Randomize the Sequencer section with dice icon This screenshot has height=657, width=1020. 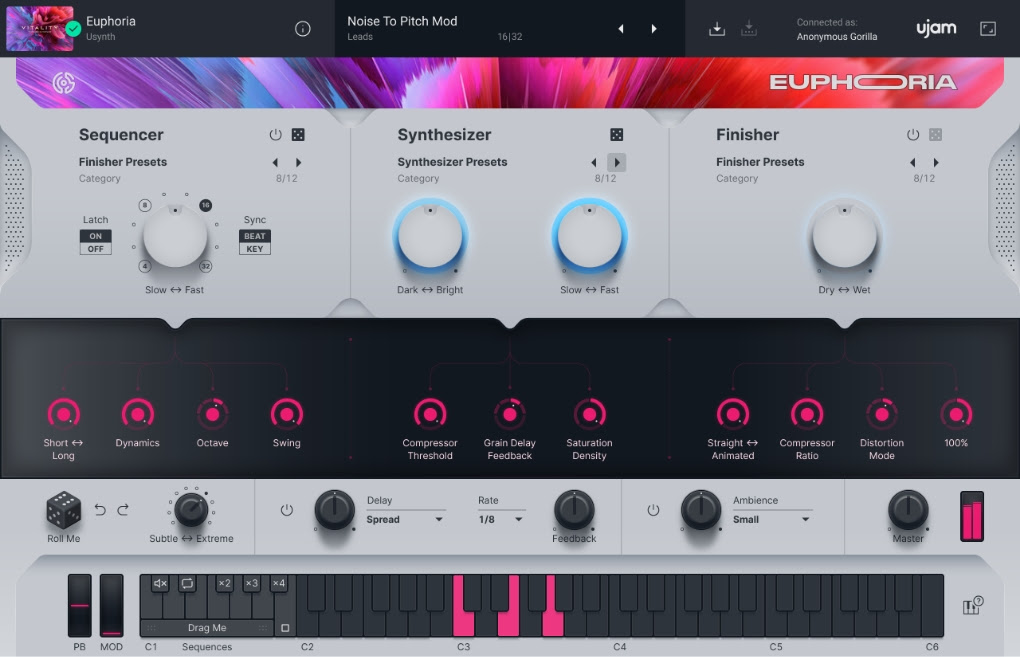298,135
